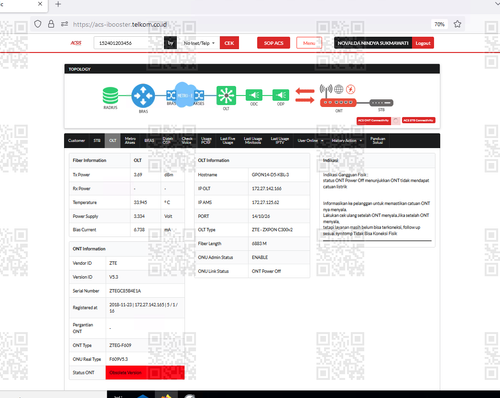Click the Tx Power value 3.69
The image size is (500, 398).
pos(138,175)
